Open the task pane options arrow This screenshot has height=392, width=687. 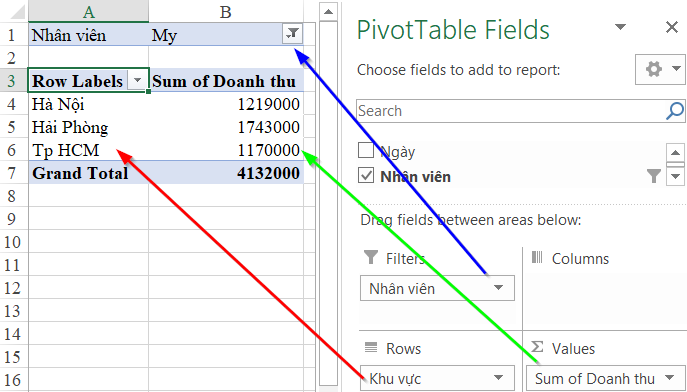click(620, 27)
